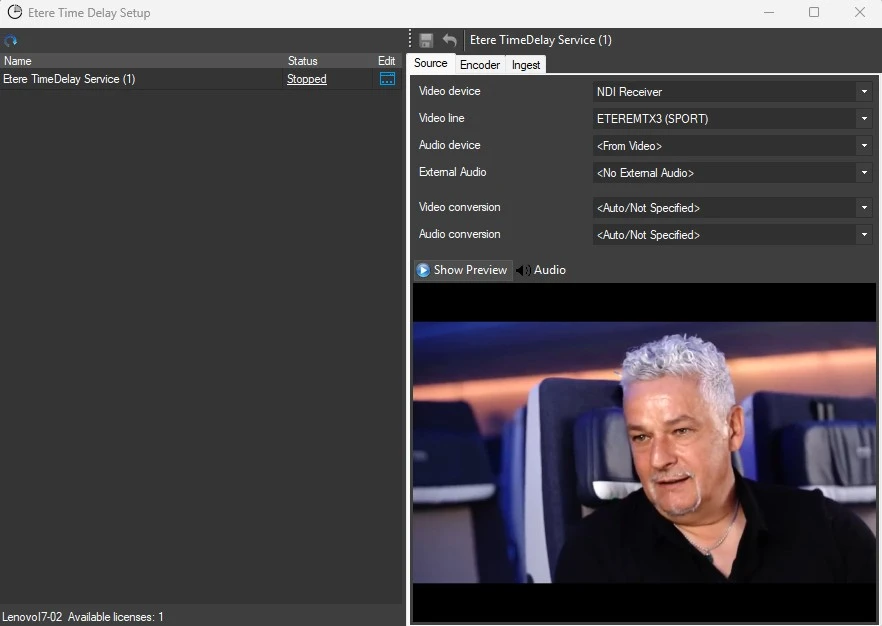The height and width of the screenshot is (626, 882).
Task: Click the undo arrow icon
Action: [450, 40]
